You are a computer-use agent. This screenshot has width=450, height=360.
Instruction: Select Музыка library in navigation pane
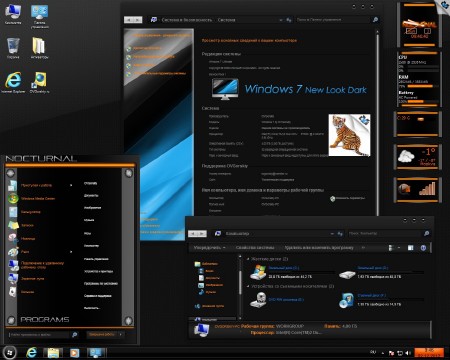click(x=207, y=292)
